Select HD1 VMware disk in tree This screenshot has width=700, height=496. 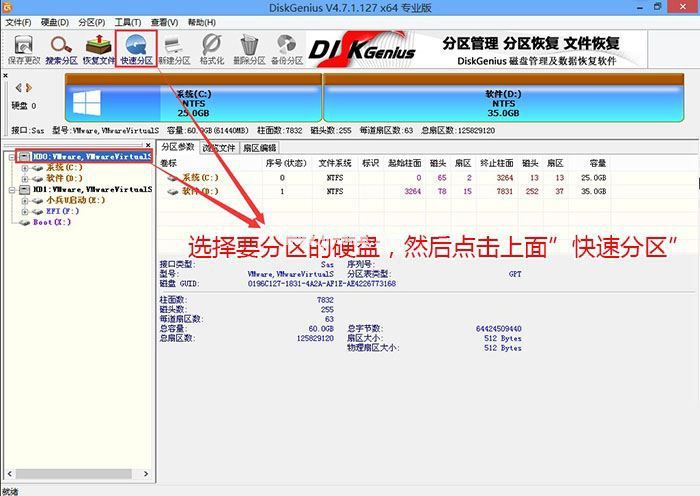(92, 189)
